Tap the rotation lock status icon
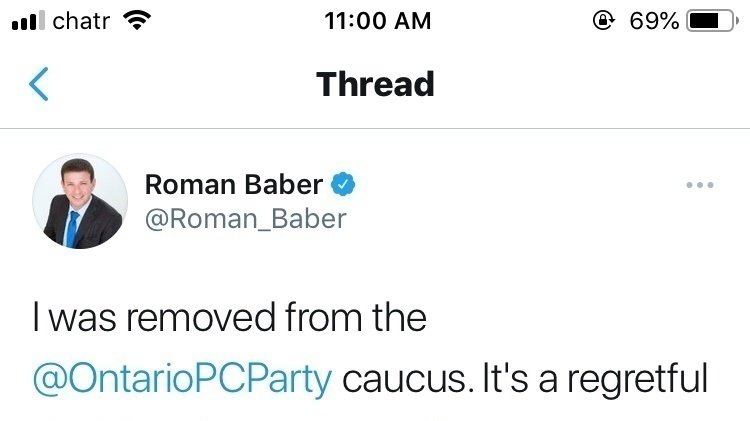Viewport: 750px width, 421px height. [601, 20]
